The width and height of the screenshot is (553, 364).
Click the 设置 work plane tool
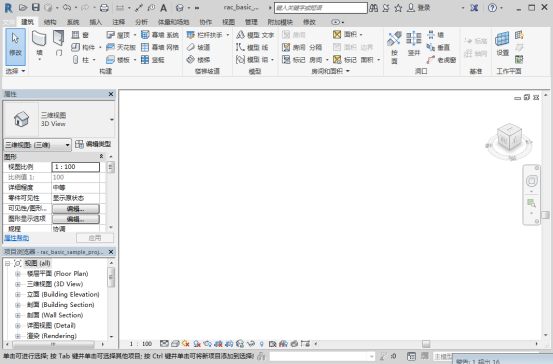point(502,44)
